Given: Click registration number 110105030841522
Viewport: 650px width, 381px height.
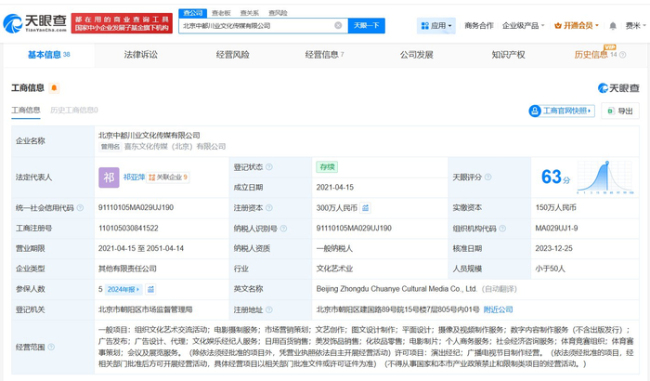Looking at the screenshot, I should [x=128, y=228].
